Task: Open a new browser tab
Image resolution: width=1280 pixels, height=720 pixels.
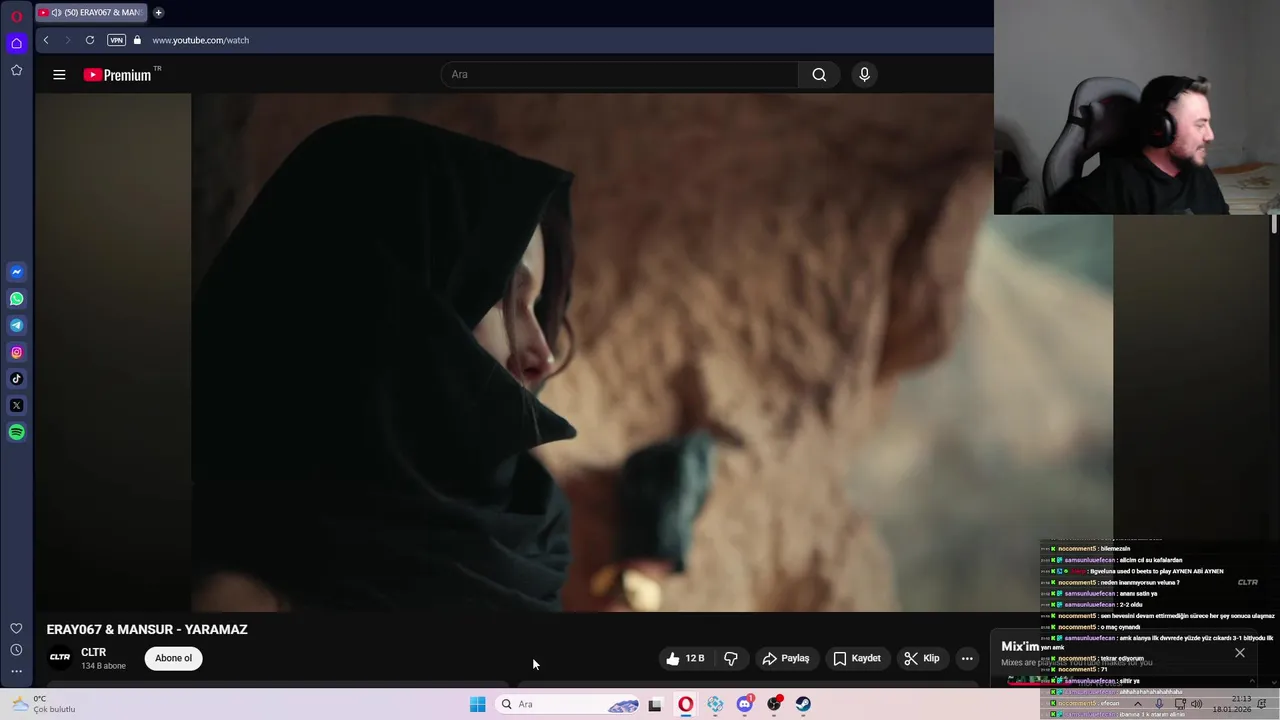Action: click(158, 13)
